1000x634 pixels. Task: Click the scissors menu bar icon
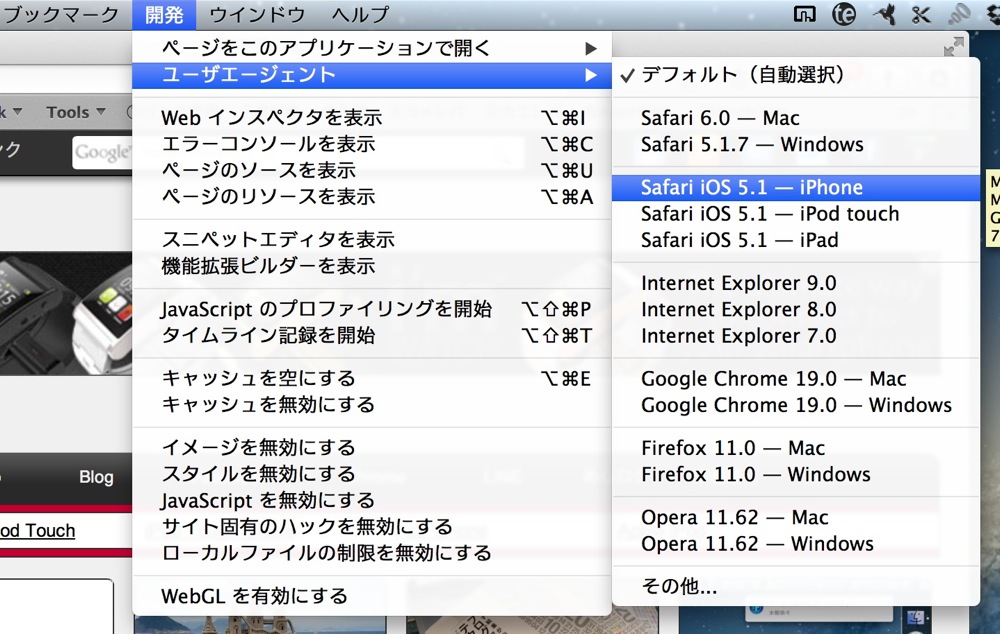tap(920, 13)
